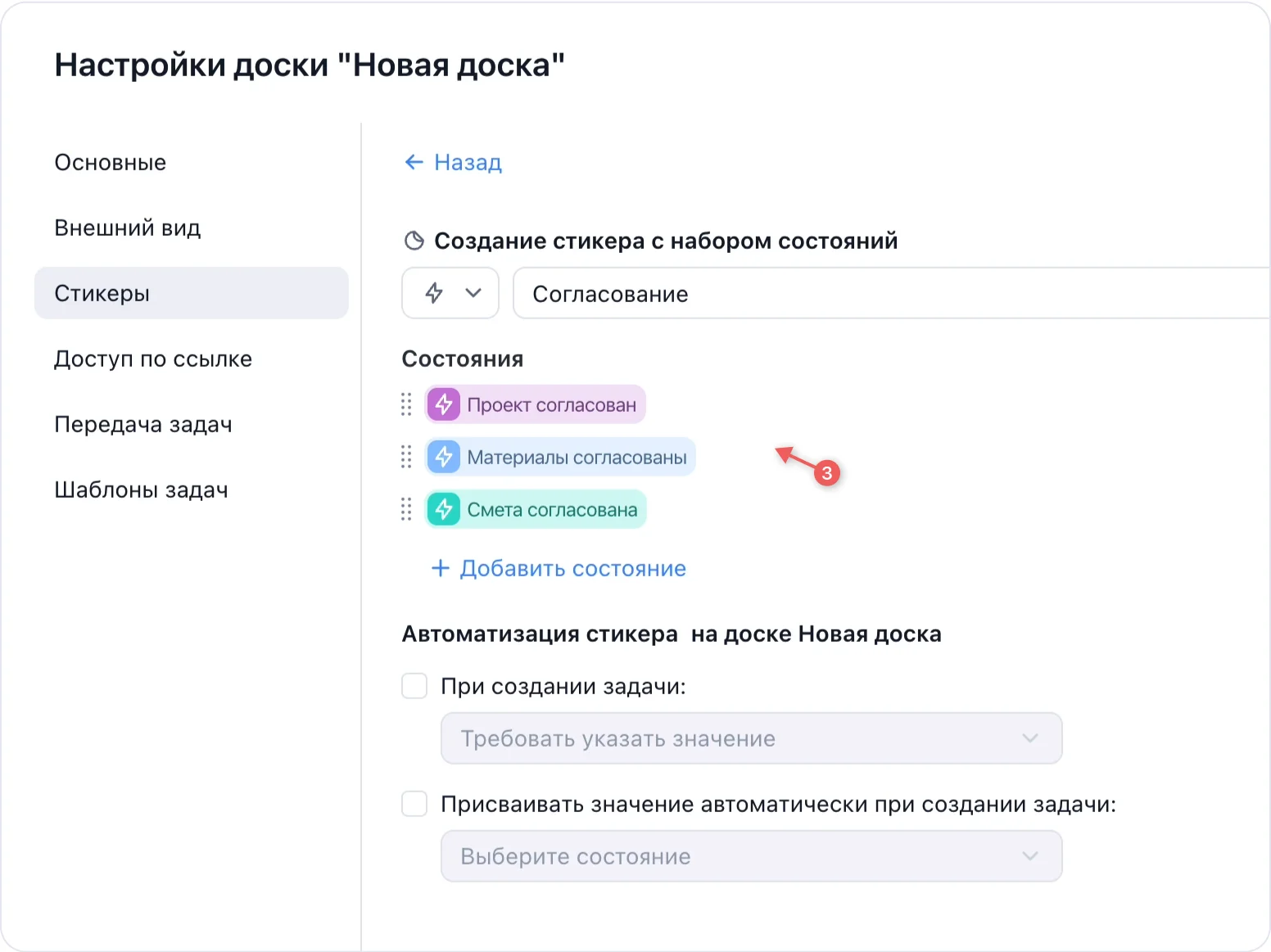The image size is (1271, 952).
Task: Click the drag handle of 'Смета согласована'
Action: coord(406,509)
